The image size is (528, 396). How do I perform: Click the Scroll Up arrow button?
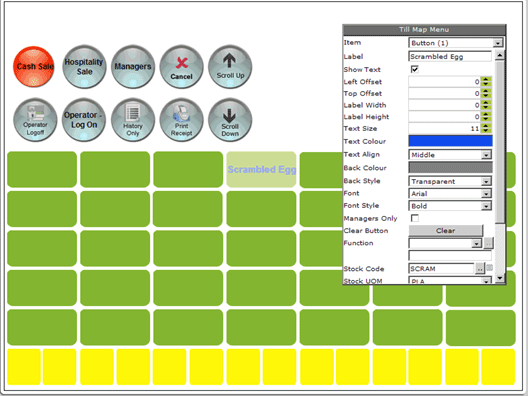tap(230, 67)
